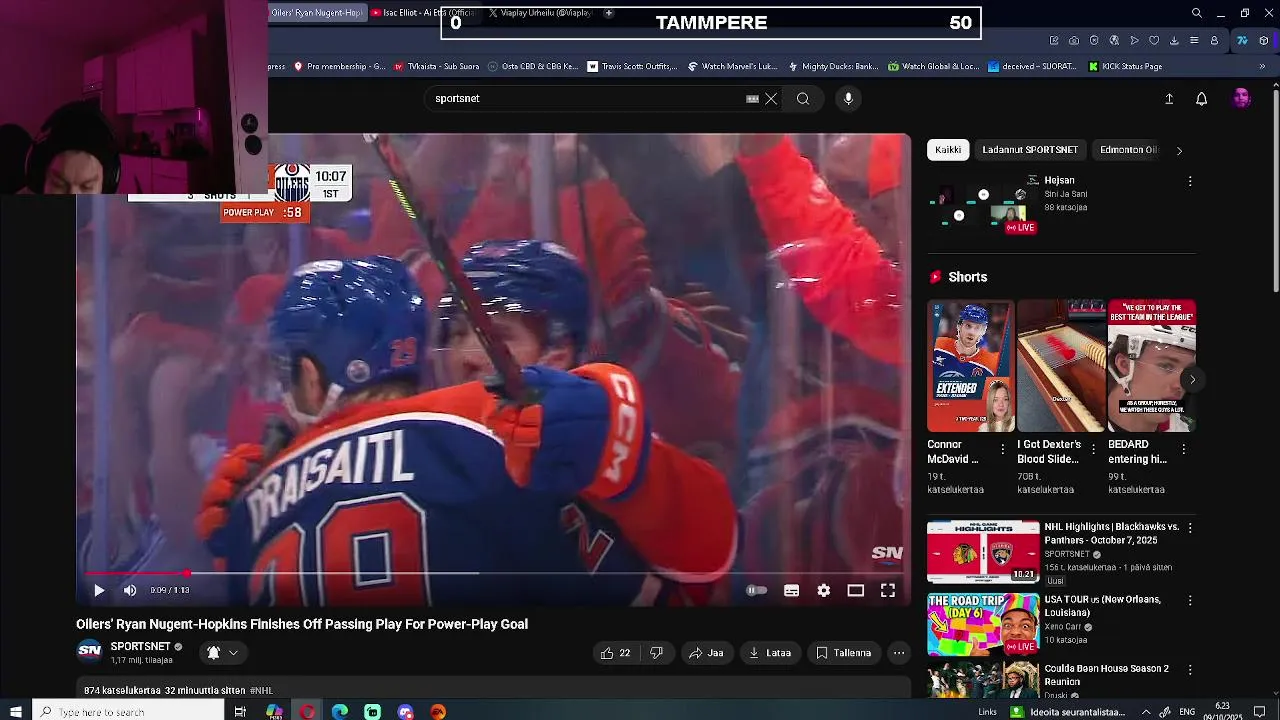Screen dimensions: 1280x720
Task: Show more filter chips with arrow
Action: coord(1179,151)
